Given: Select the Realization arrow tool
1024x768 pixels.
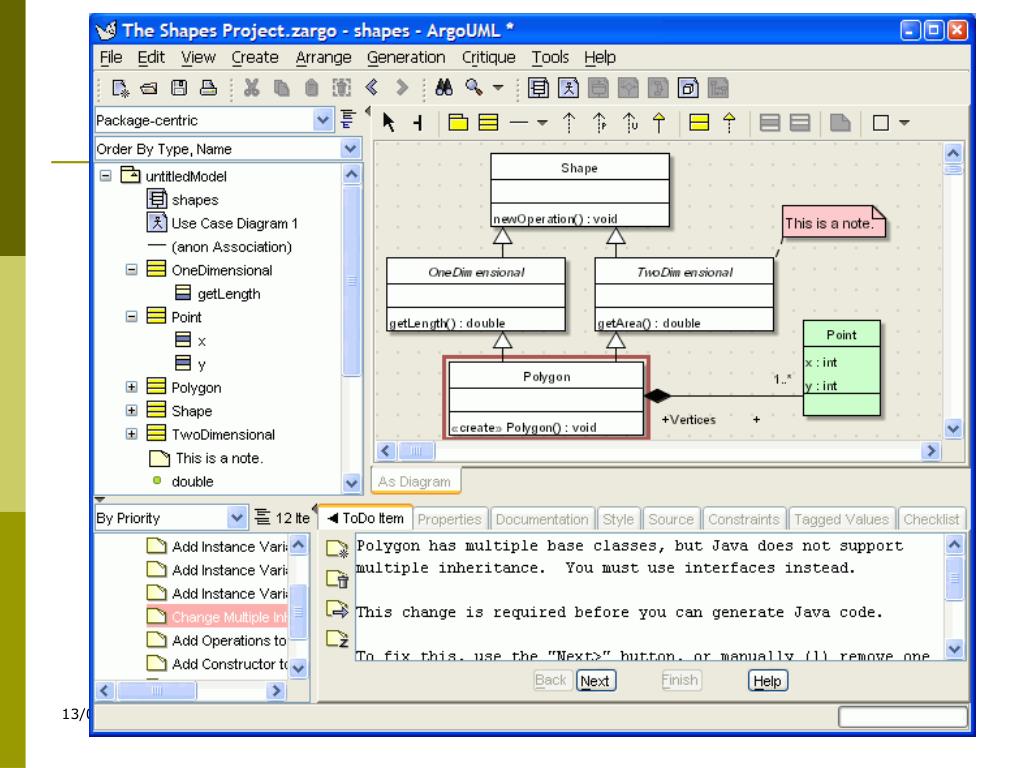Looking at the screenshot, I should click(729, 122).
